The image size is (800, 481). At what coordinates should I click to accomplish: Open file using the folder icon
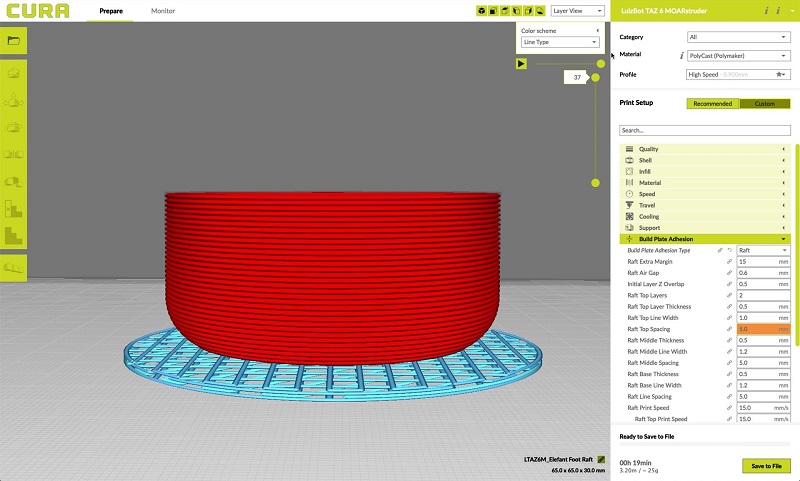click(x=13, y=41)
